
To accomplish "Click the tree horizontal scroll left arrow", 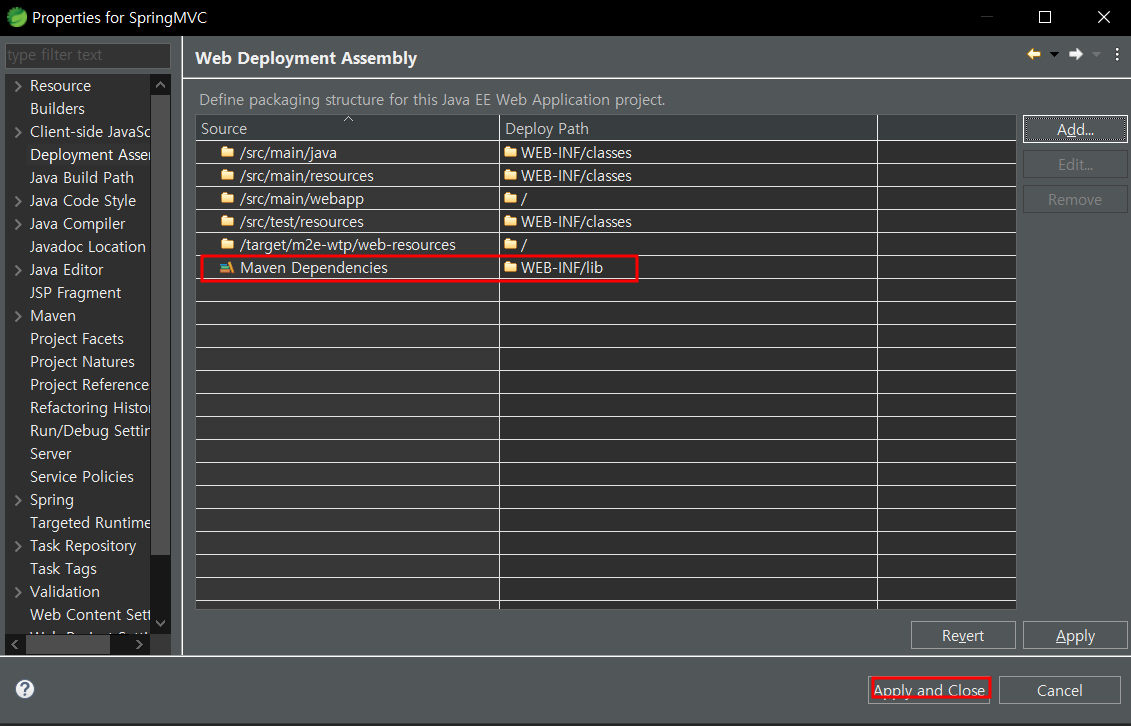I will click(x=15, y=645).
